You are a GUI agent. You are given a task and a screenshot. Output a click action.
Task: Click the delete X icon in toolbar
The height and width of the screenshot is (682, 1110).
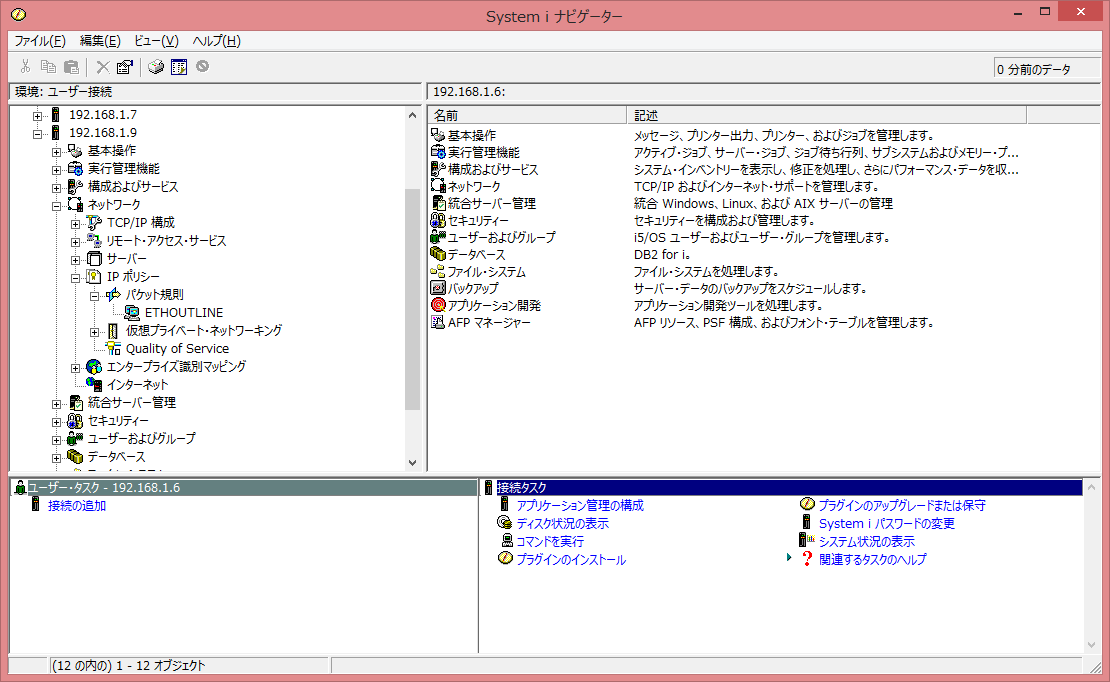[102, 67]
